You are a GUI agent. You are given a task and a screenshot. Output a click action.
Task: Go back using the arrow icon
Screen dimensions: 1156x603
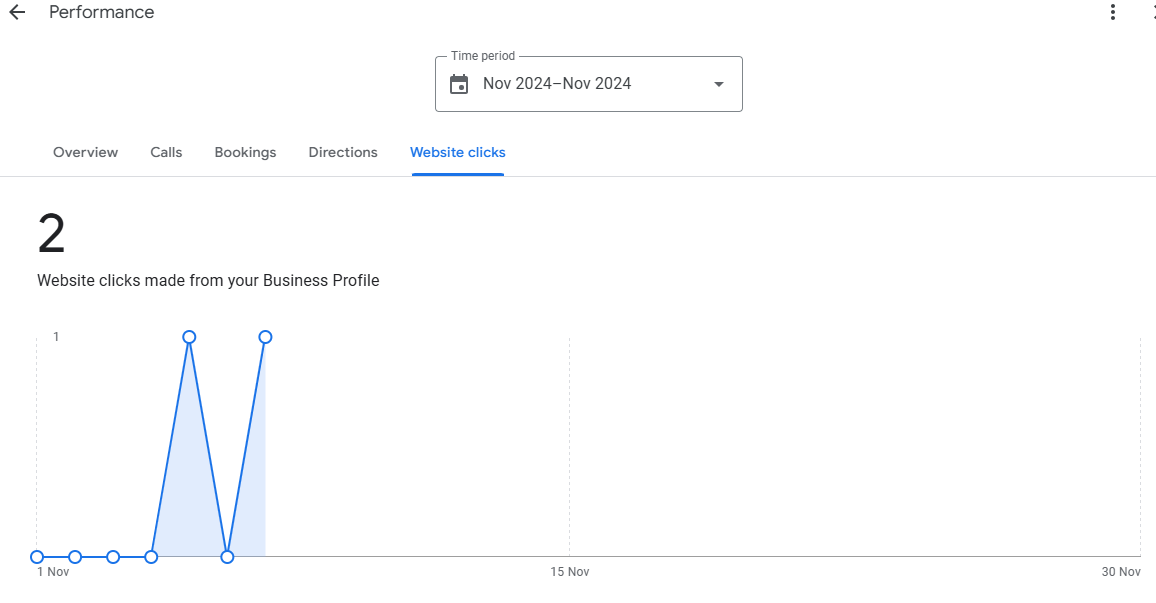click(17, 12)
